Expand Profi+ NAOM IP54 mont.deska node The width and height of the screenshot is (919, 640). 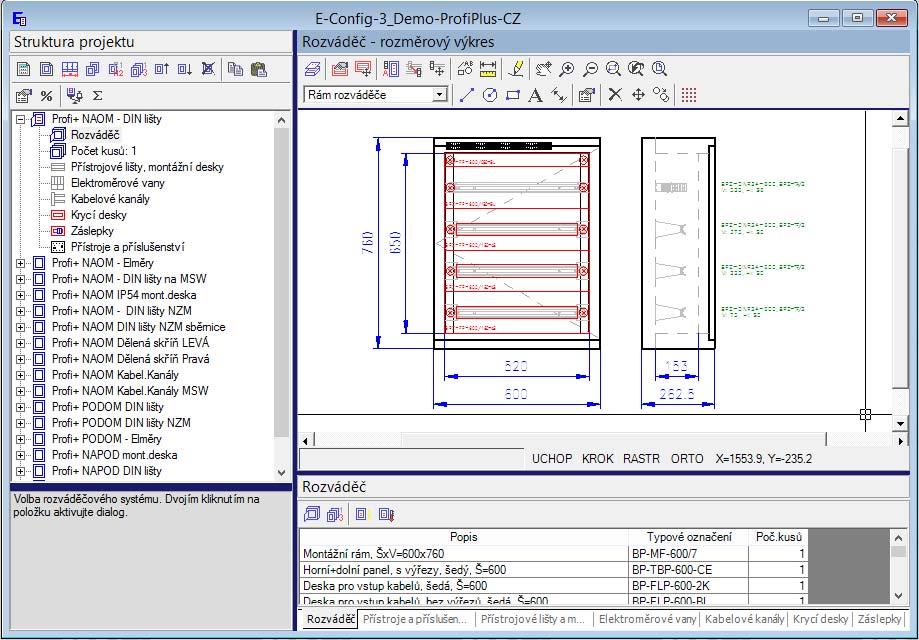[x=21, y=295]
